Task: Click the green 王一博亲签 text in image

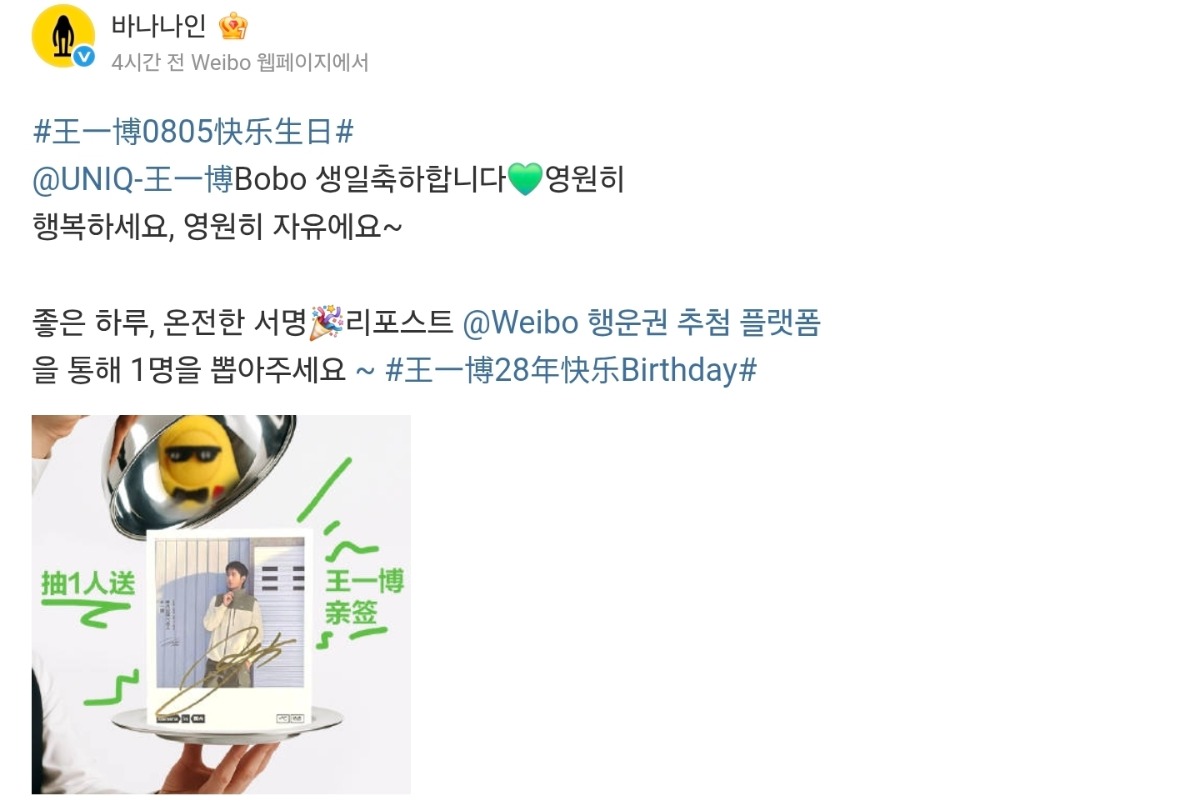Action: point(364,596)
